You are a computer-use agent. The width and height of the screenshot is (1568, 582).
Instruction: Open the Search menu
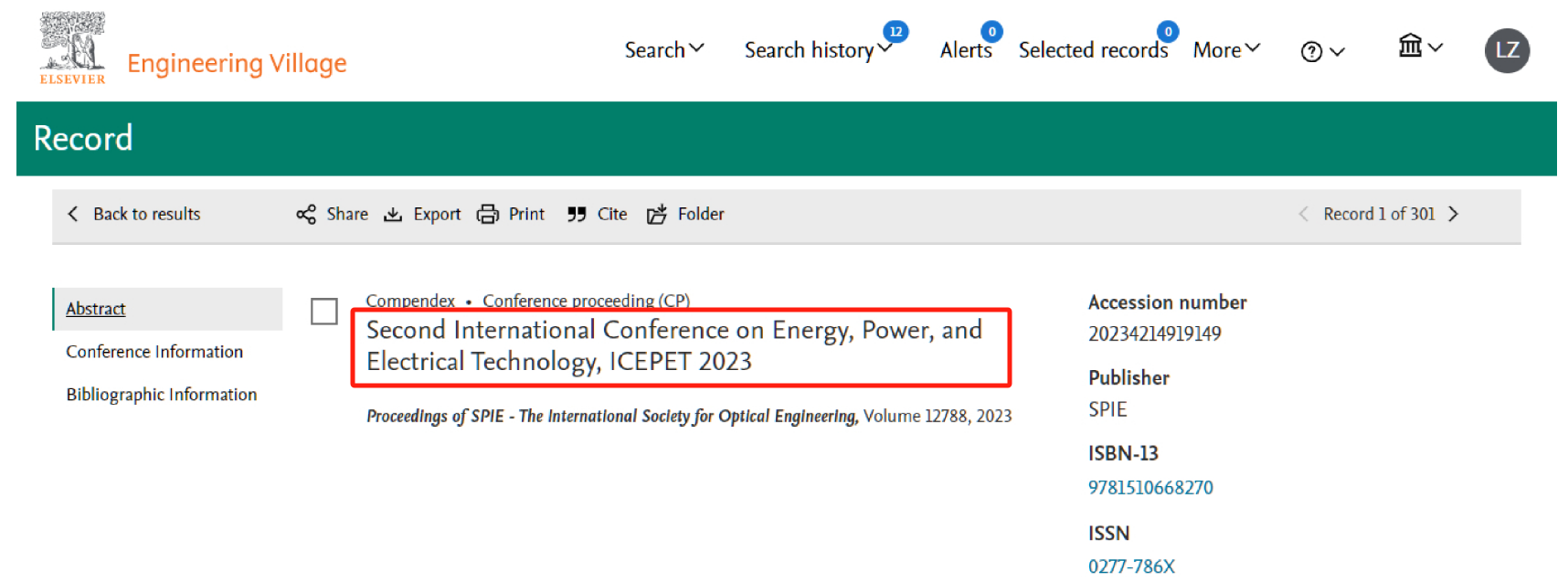(x=663, y=49)
